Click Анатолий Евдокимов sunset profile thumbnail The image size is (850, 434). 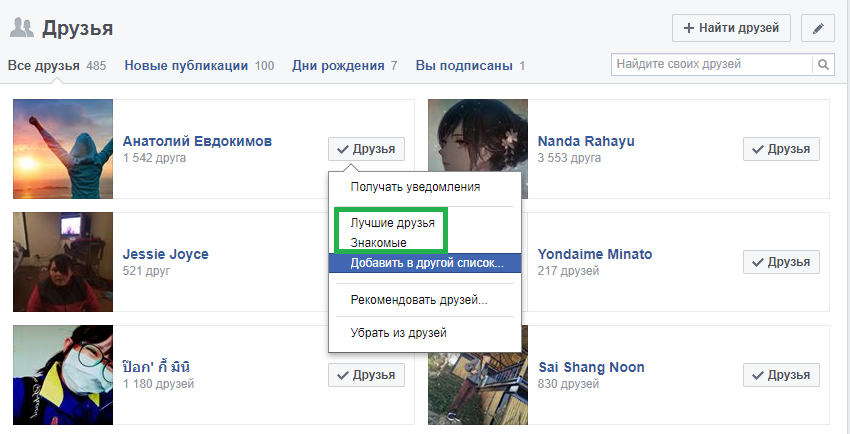(x=62, y=149)
